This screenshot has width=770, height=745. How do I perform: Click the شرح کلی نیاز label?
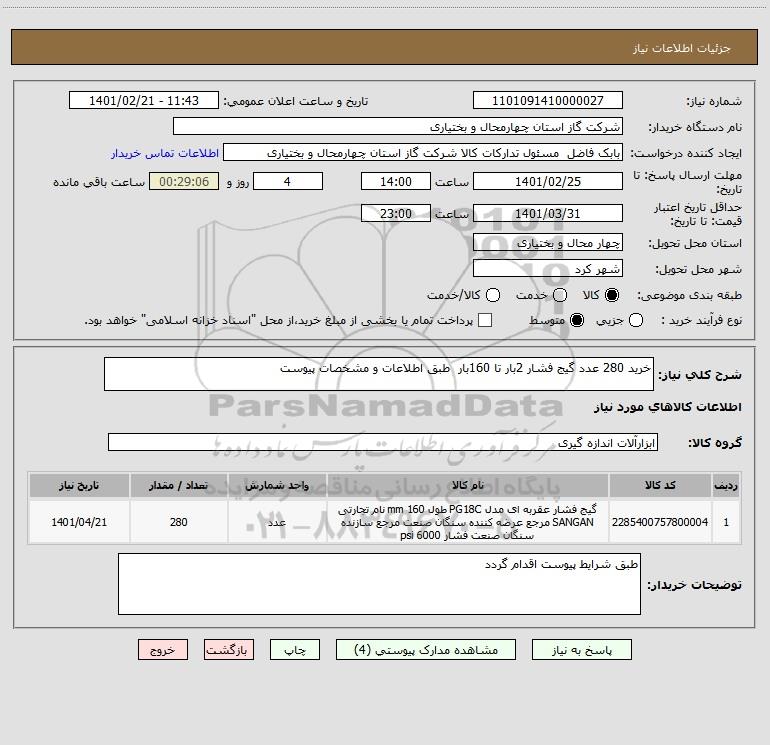click(700, 375)
